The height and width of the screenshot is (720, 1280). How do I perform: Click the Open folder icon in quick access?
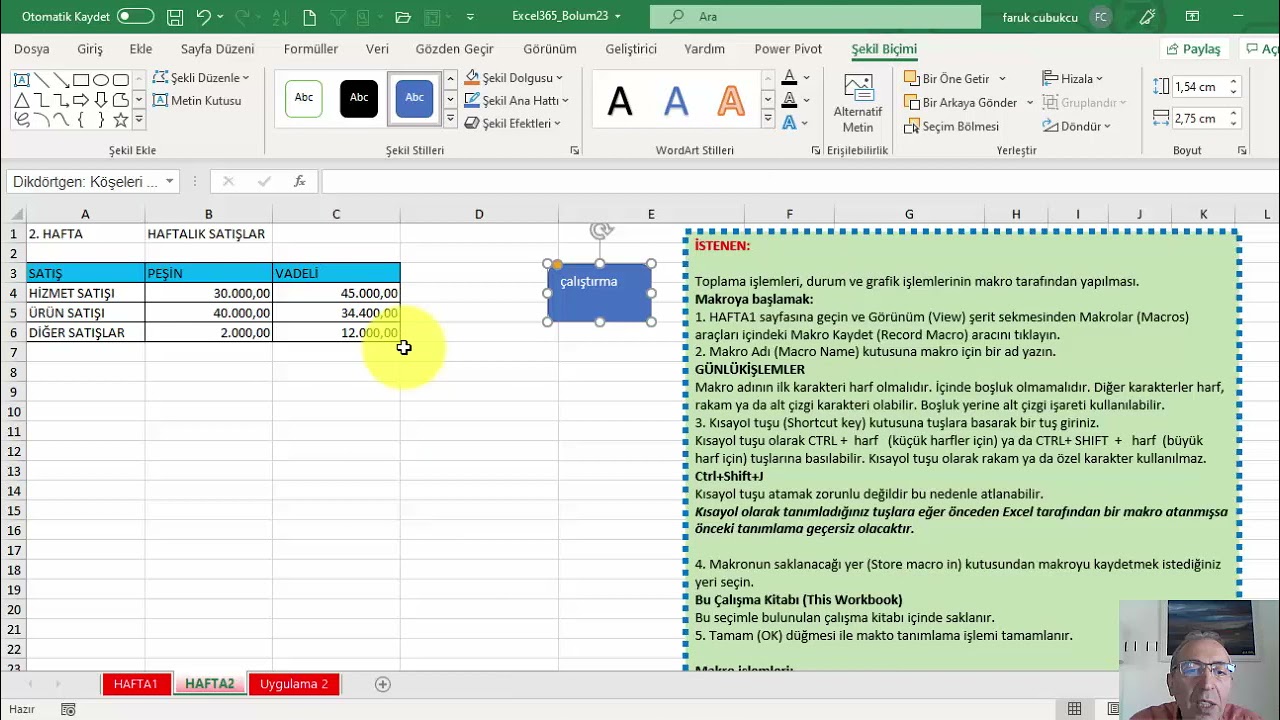pyautogui.click(x=403, y=17)
